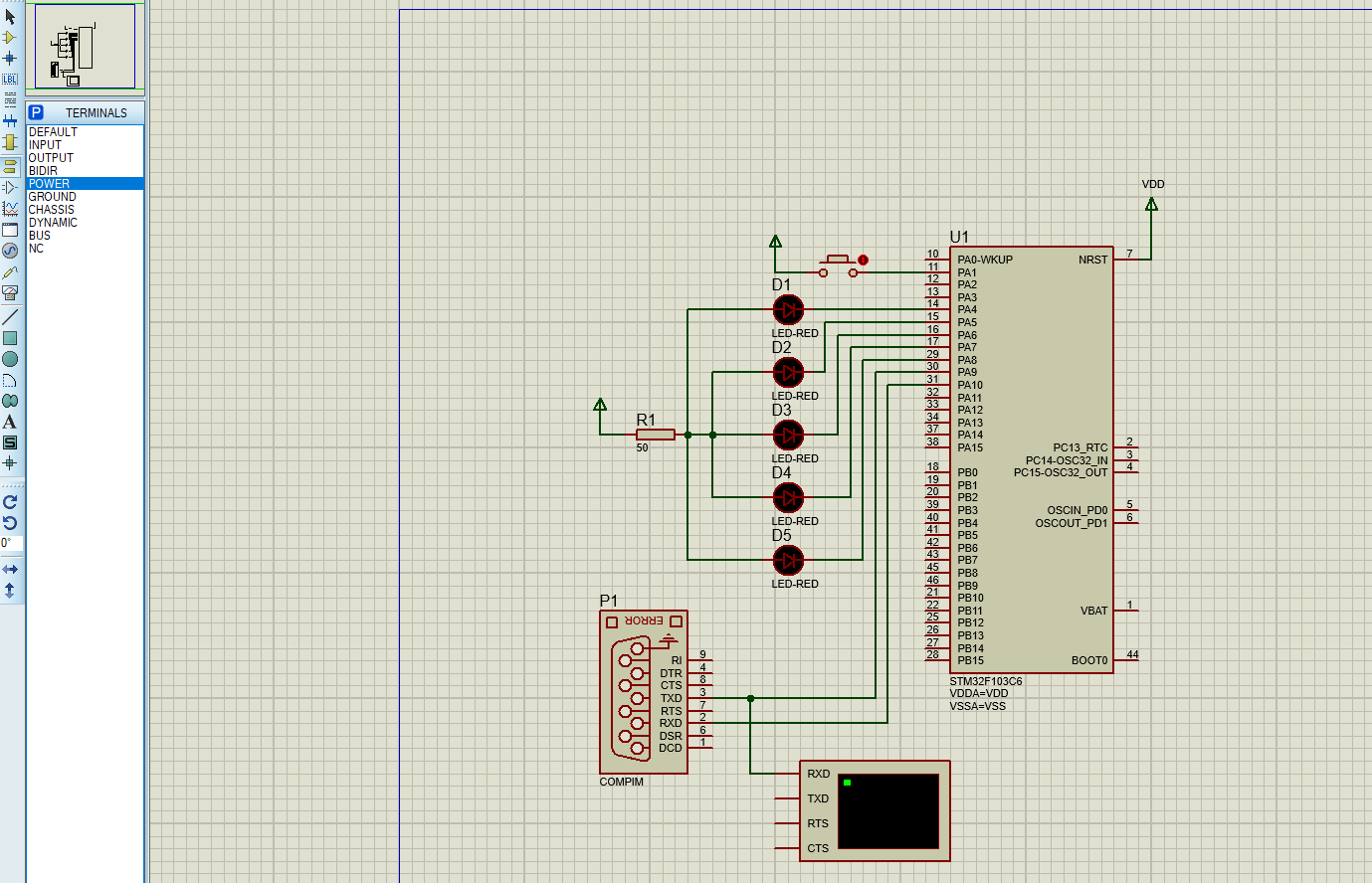Select the 2D Graphics Box tool
The image size is (1372, 883).
coord(10,338)
